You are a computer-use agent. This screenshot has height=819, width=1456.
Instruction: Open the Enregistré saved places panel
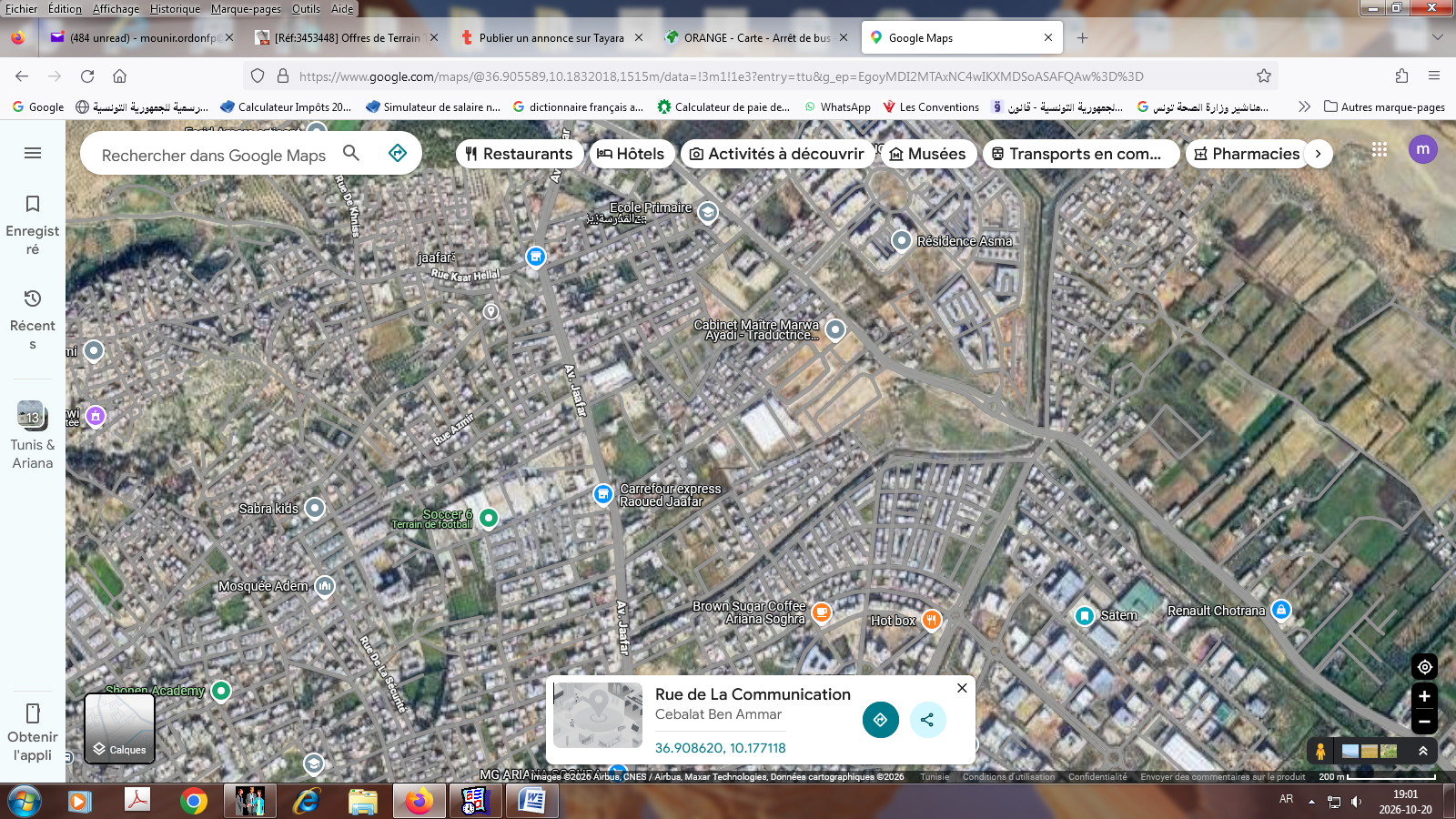point(33,225)
